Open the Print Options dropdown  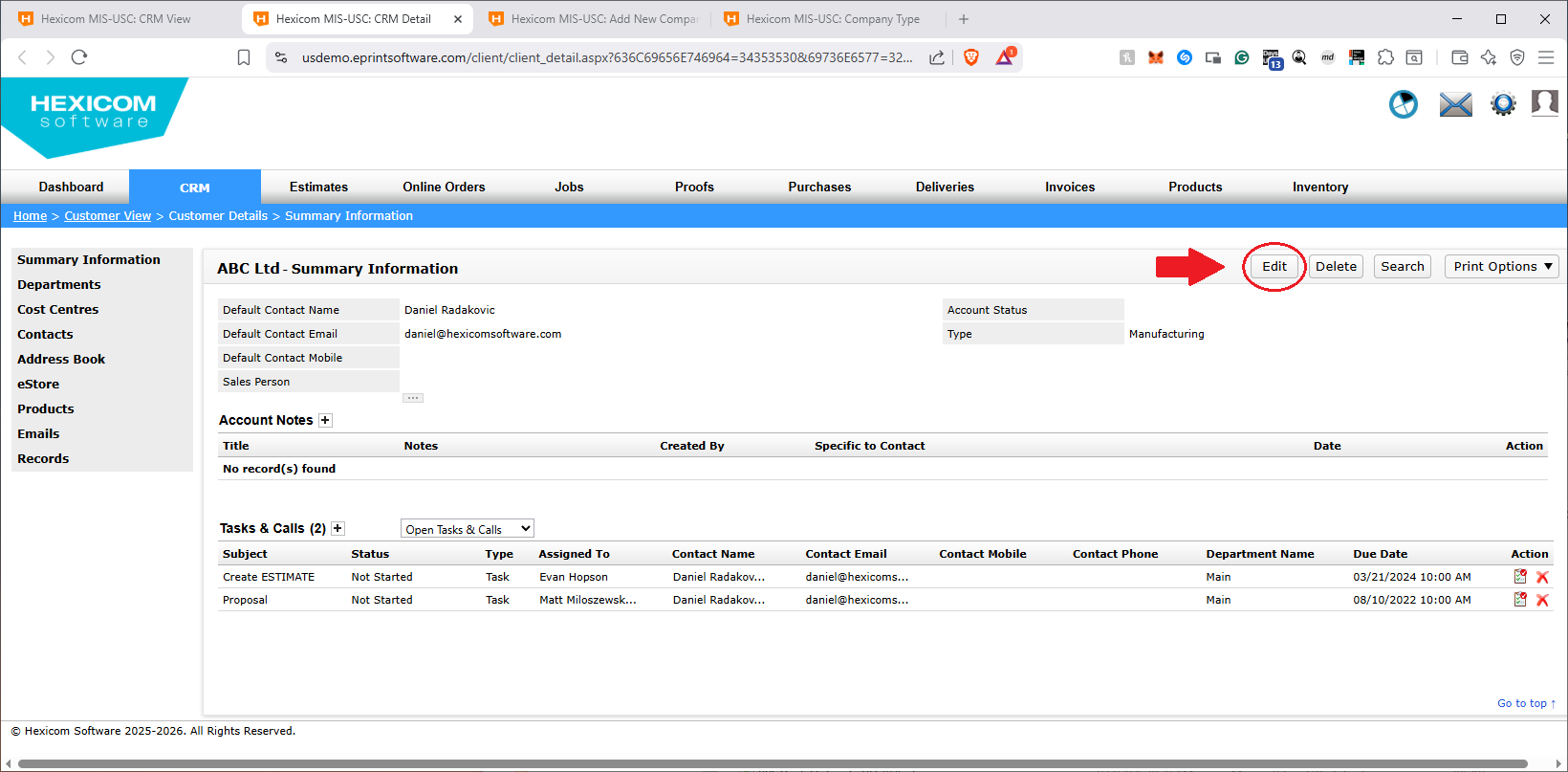click(1502, 266)
